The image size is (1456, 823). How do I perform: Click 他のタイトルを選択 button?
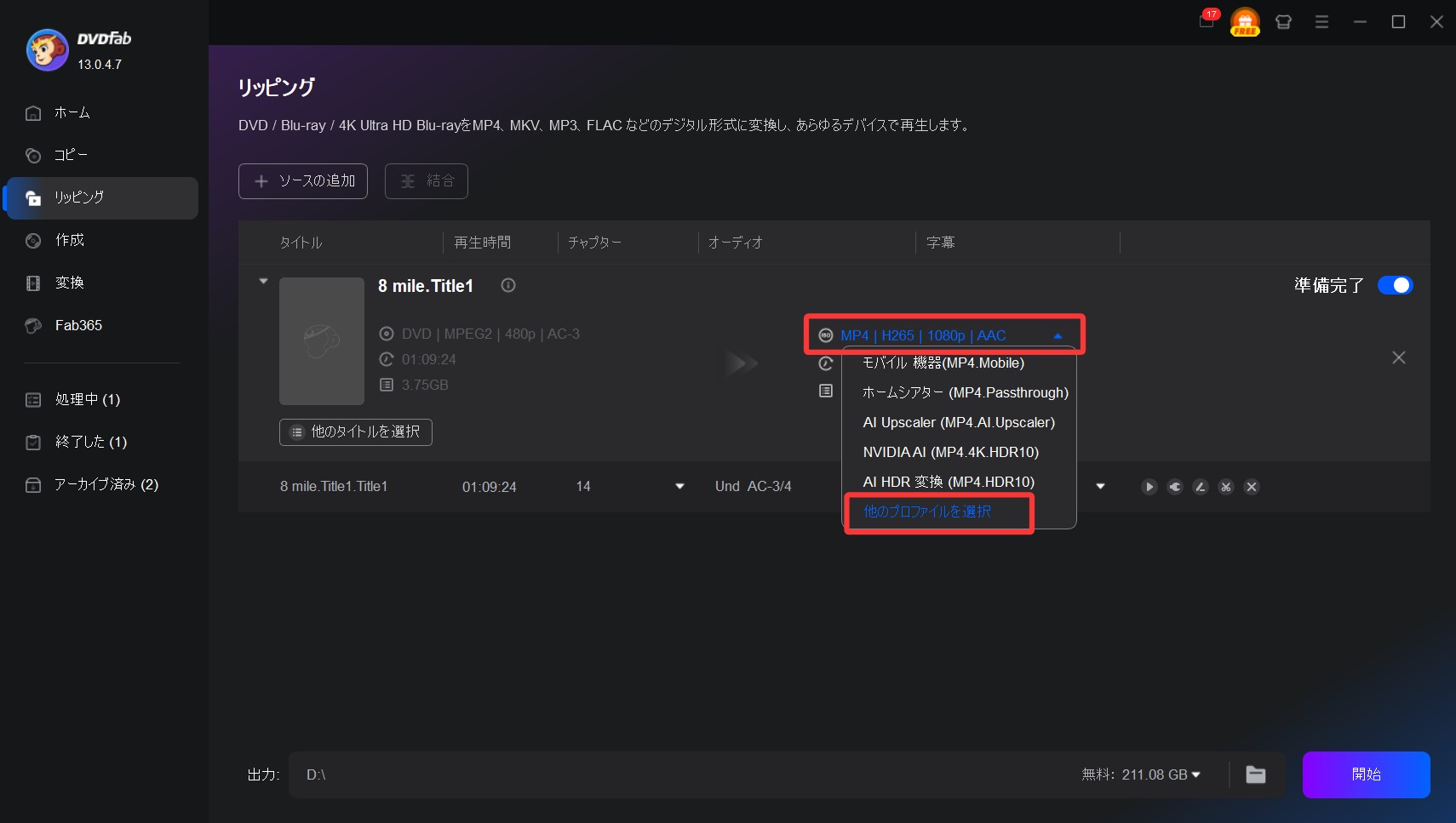pyautogui.click(x=356, y=432)
